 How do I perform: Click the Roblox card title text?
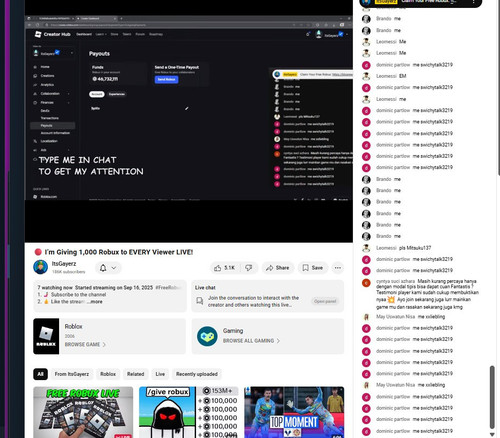click(x=73, y=326)
